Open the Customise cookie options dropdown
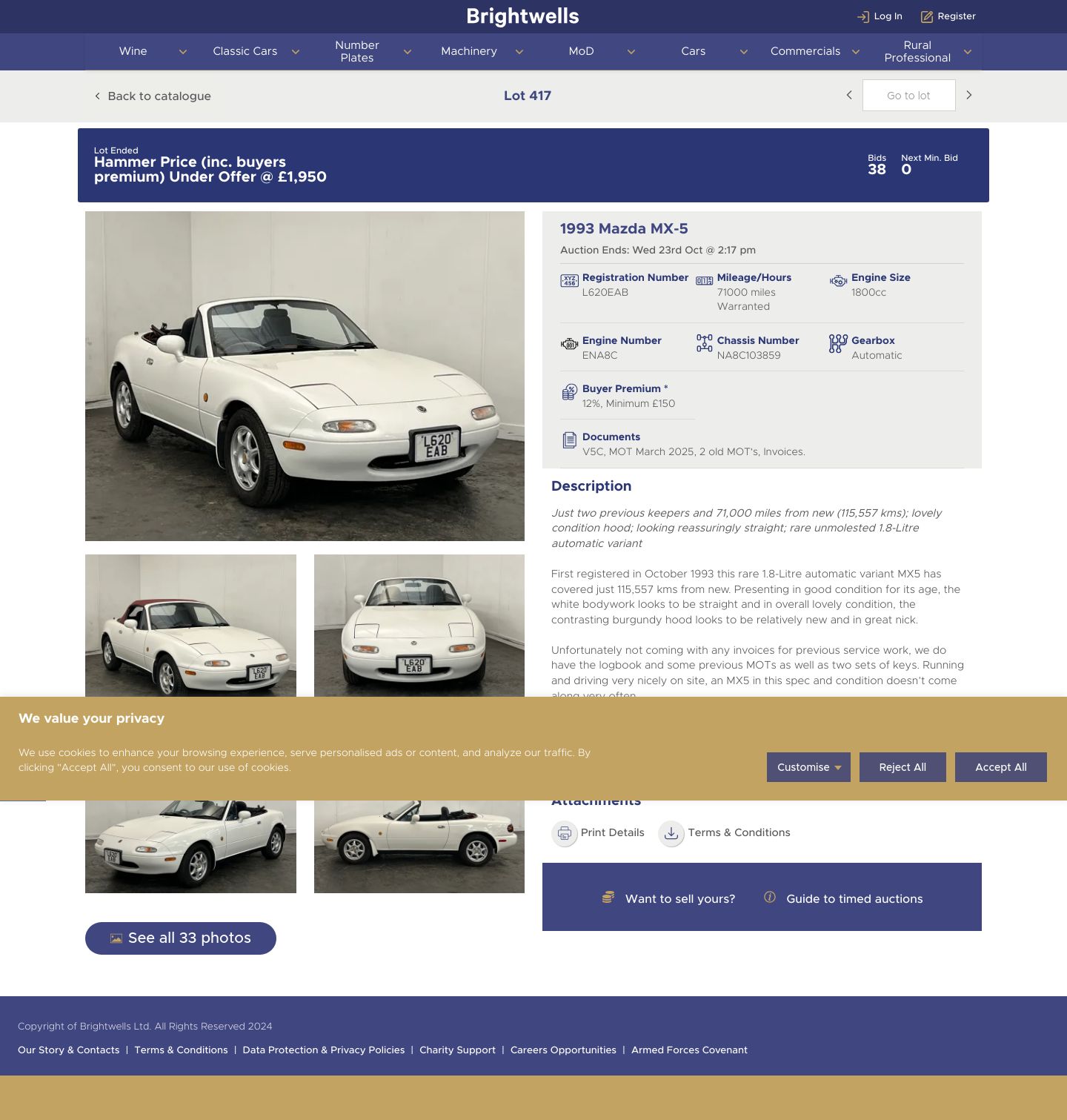1067x1120 pixels. point(808,767)
